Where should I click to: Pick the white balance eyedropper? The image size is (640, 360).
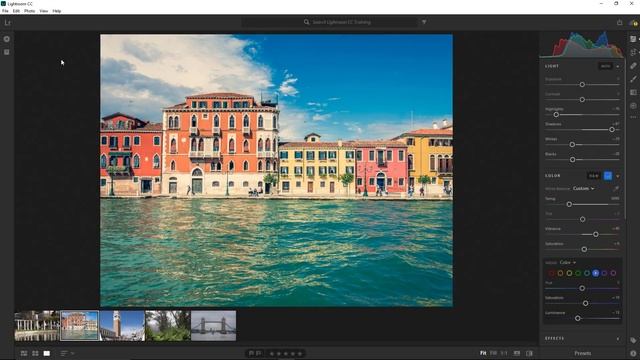pyautogui.click(x=616, y=189)
